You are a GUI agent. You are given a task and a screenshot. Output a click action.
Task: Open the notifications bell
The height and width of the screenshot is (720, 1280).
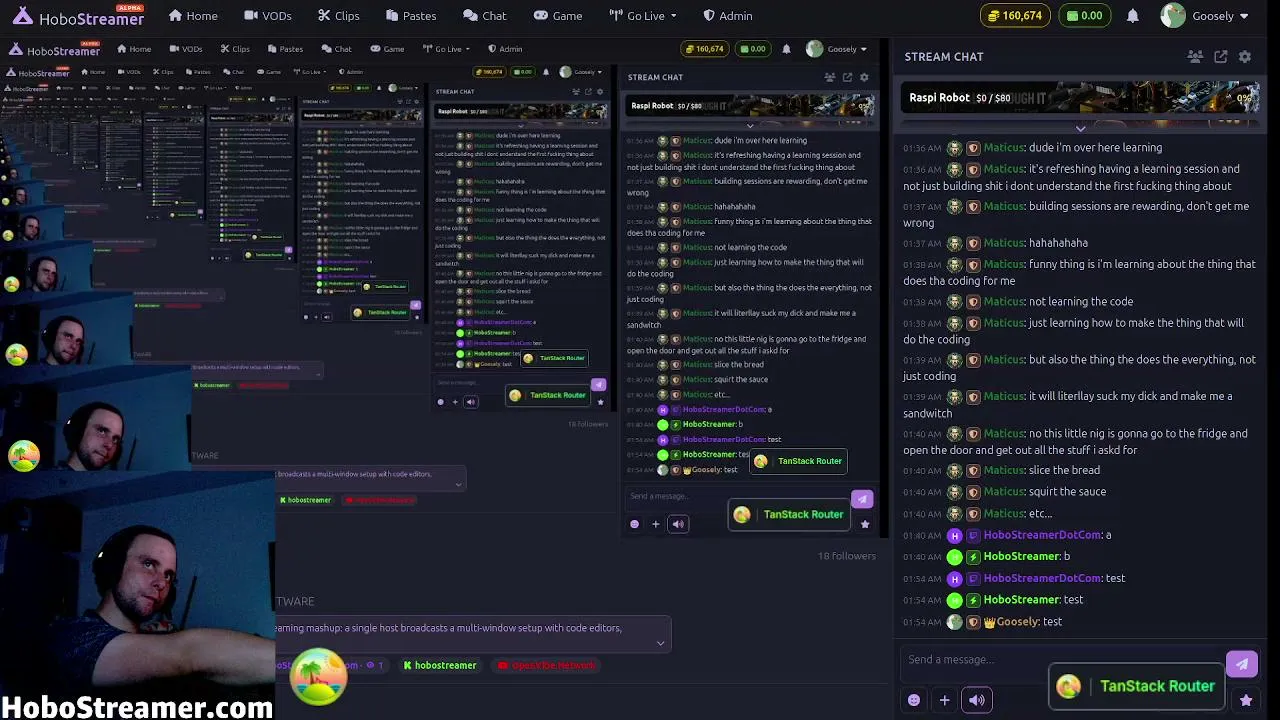[1132, 16]
